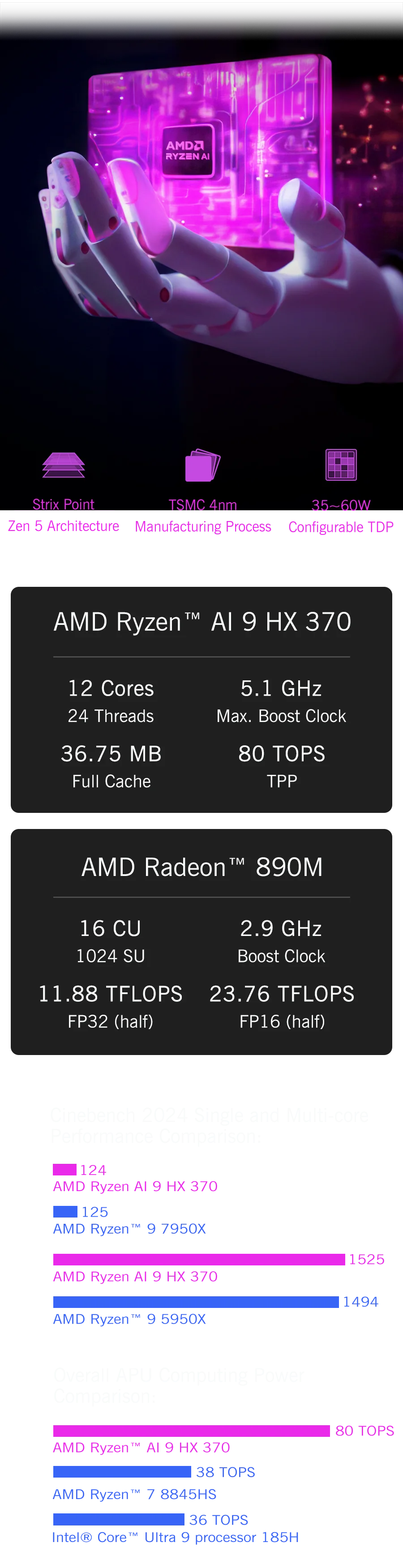The image size is (403, 1568).
Task: Click the 11.88 TFLOPS FP32 value
Action: 110,994
